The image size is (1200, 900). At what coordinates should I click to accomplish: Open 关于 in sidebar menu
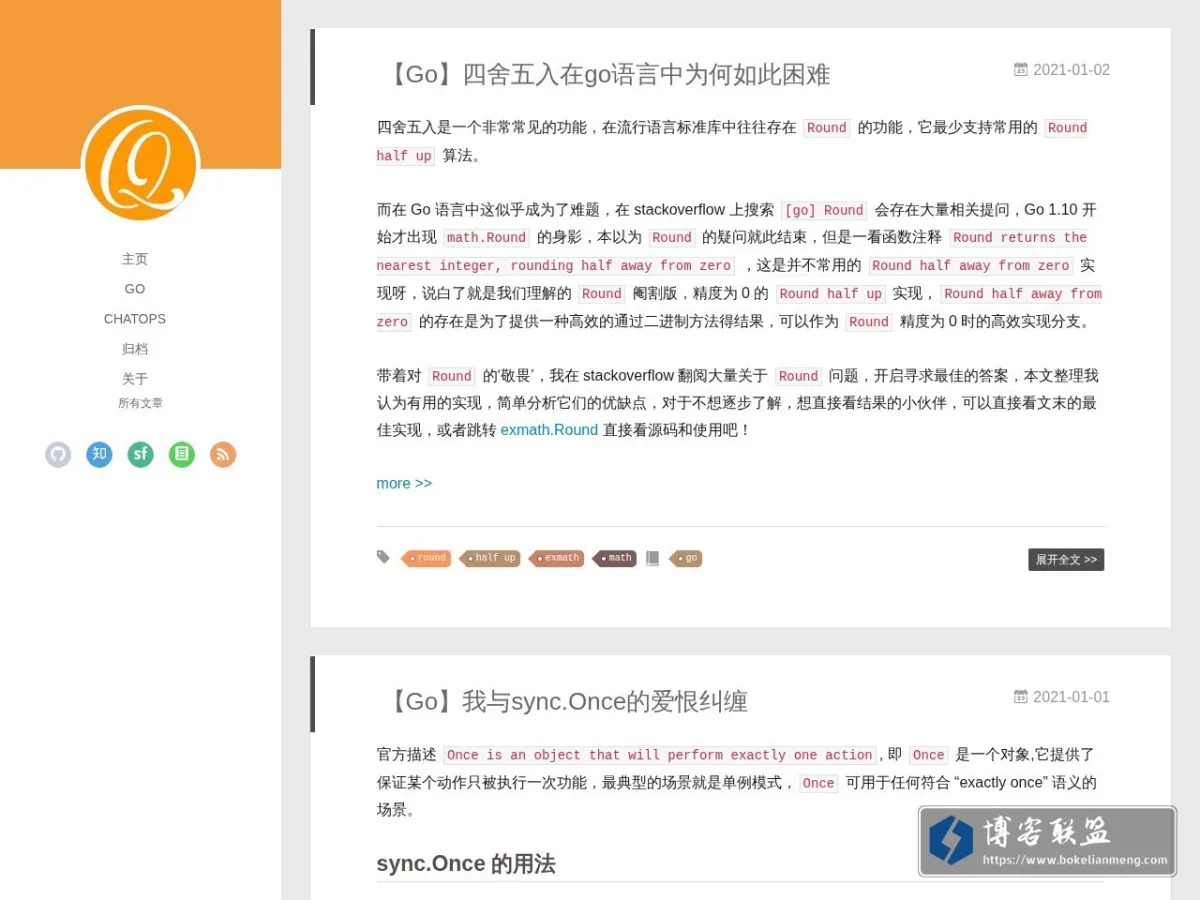135,379
